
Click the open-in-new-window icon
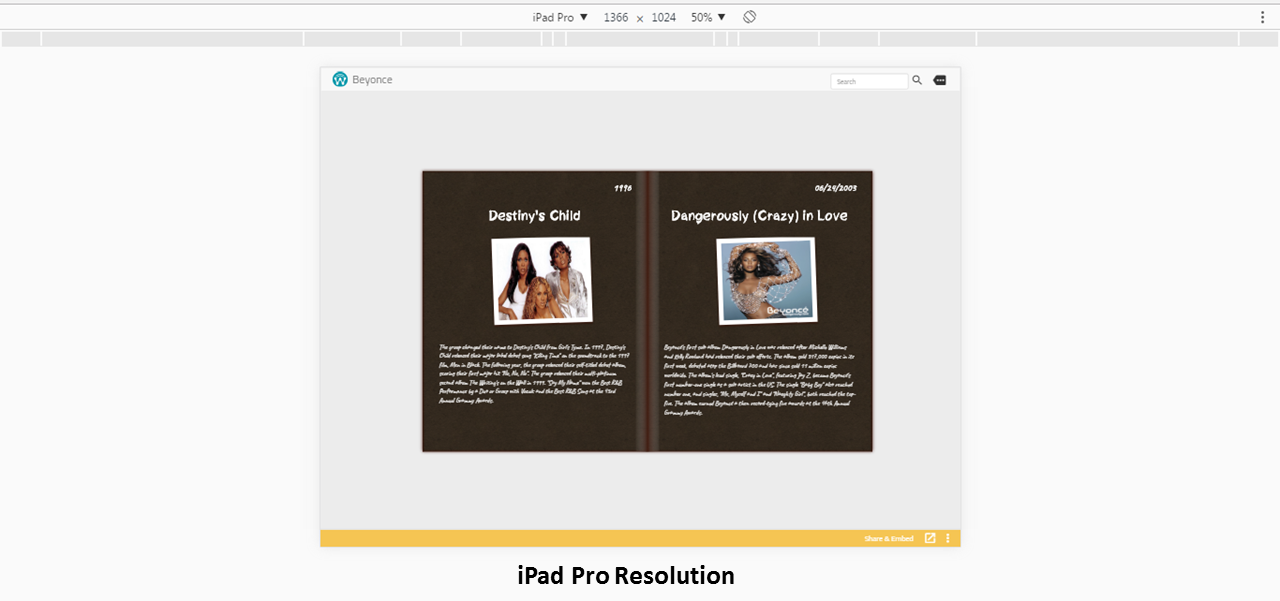coord(930,538)
